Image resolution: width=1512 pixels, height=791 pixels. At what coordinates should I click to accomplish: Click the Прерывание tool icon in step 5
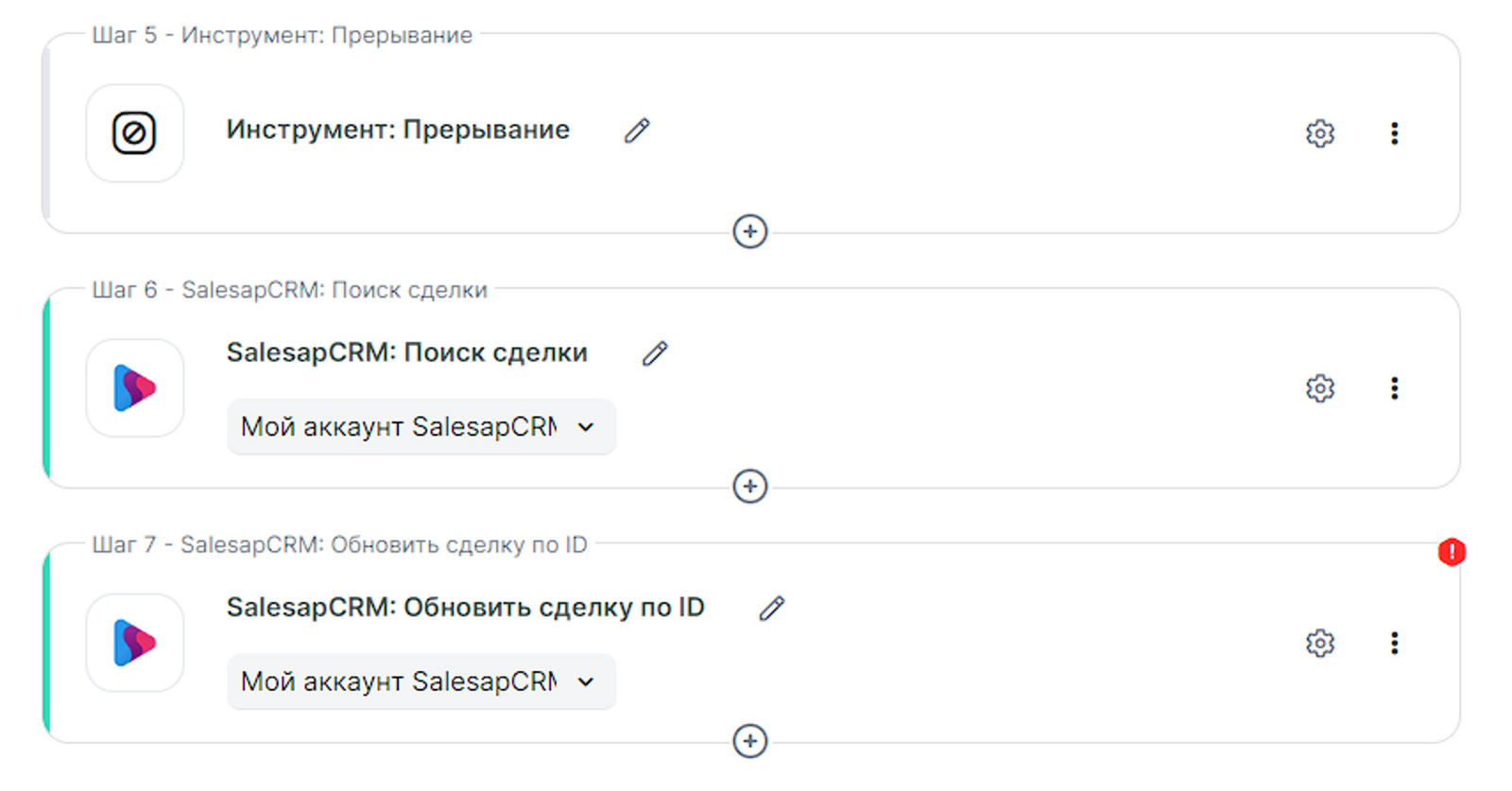(134, 133)
